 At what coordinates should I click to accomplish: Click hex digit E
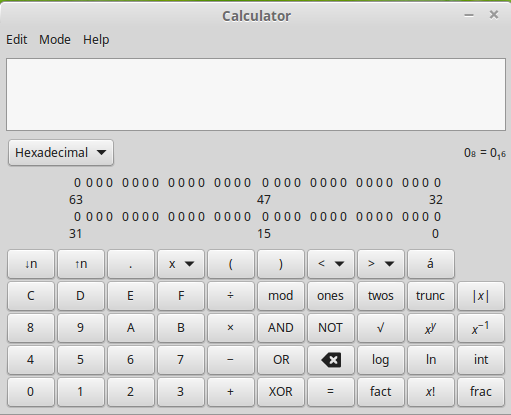coord(131,296)
